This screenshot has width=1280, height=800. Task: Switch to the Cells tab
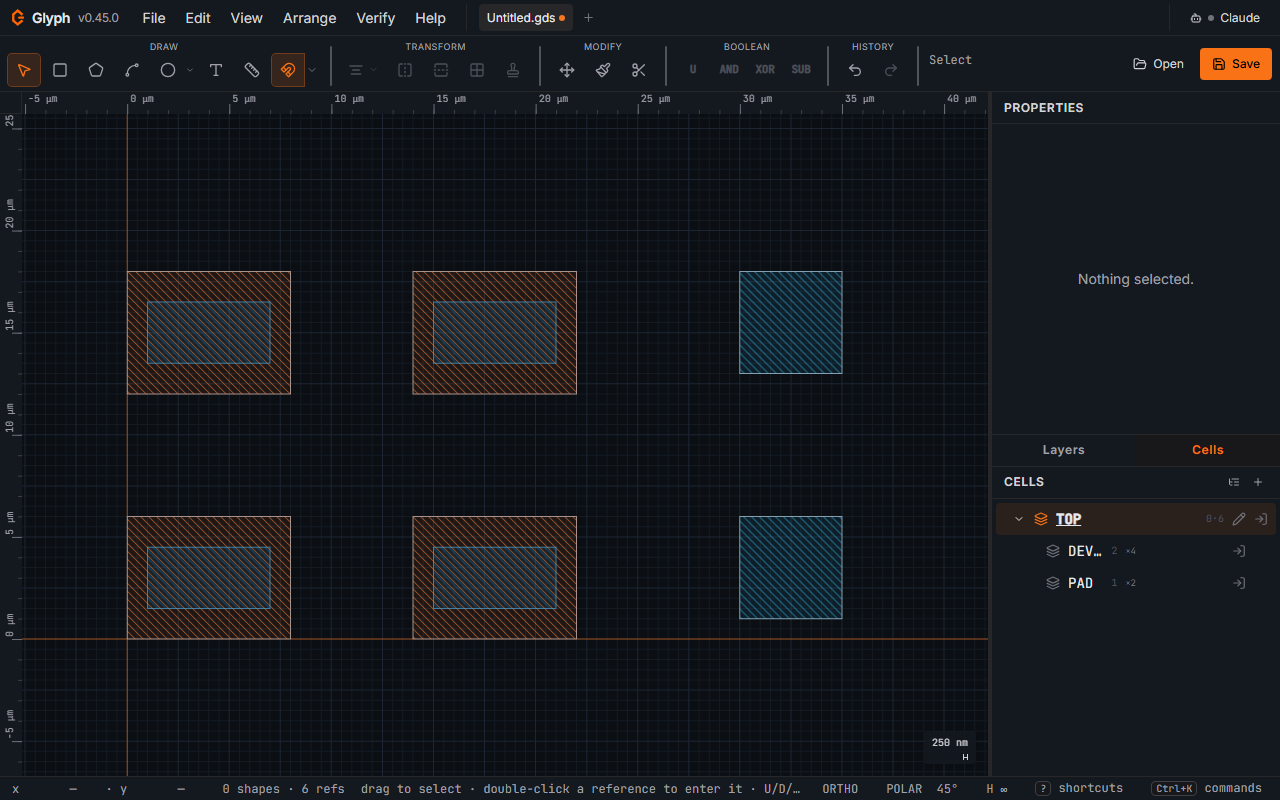[1208, 450]
